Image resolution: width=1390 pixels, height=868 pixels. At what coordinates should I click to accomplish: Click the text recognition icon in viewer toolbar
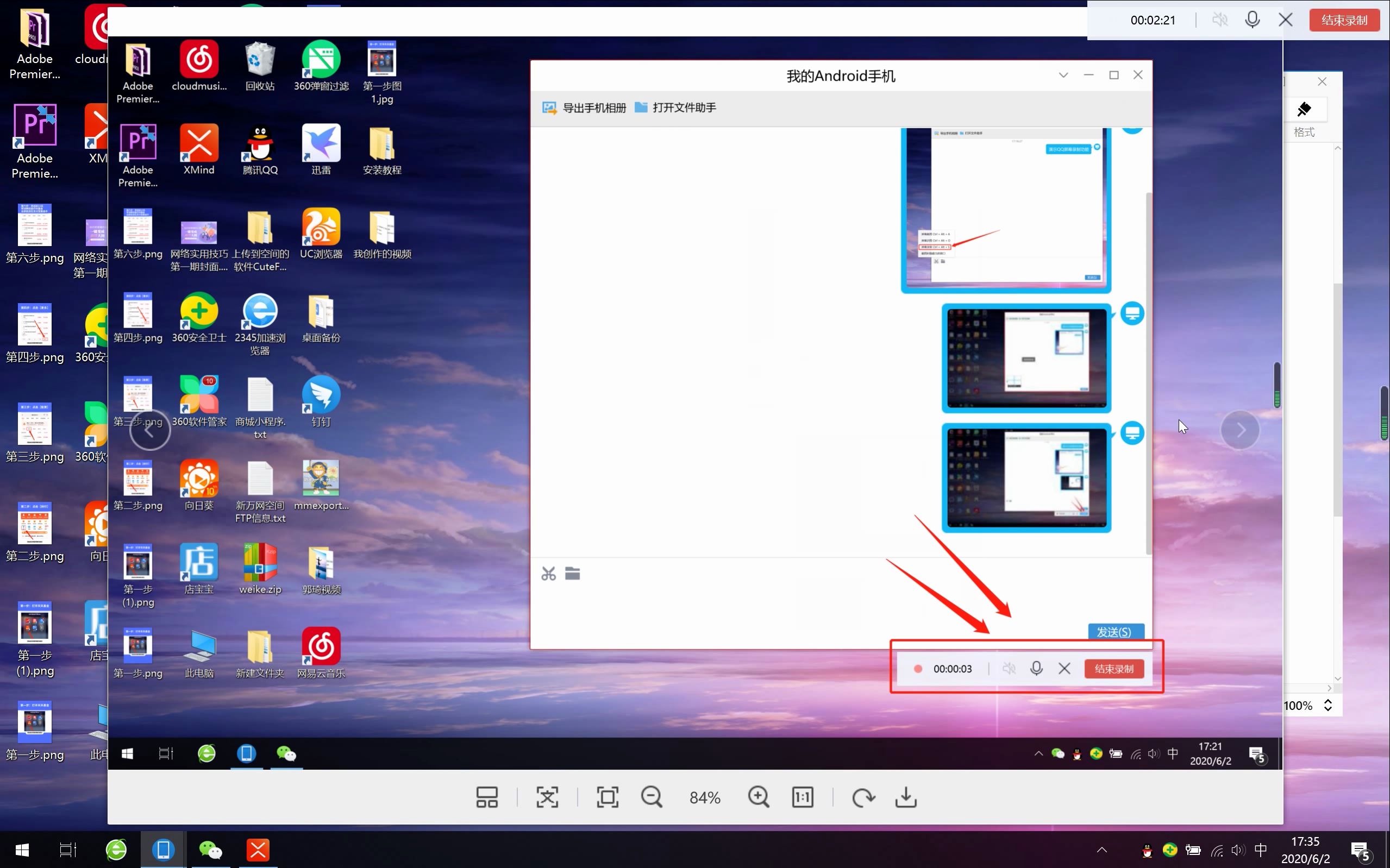pyautogui.click(x=547, y=797)
